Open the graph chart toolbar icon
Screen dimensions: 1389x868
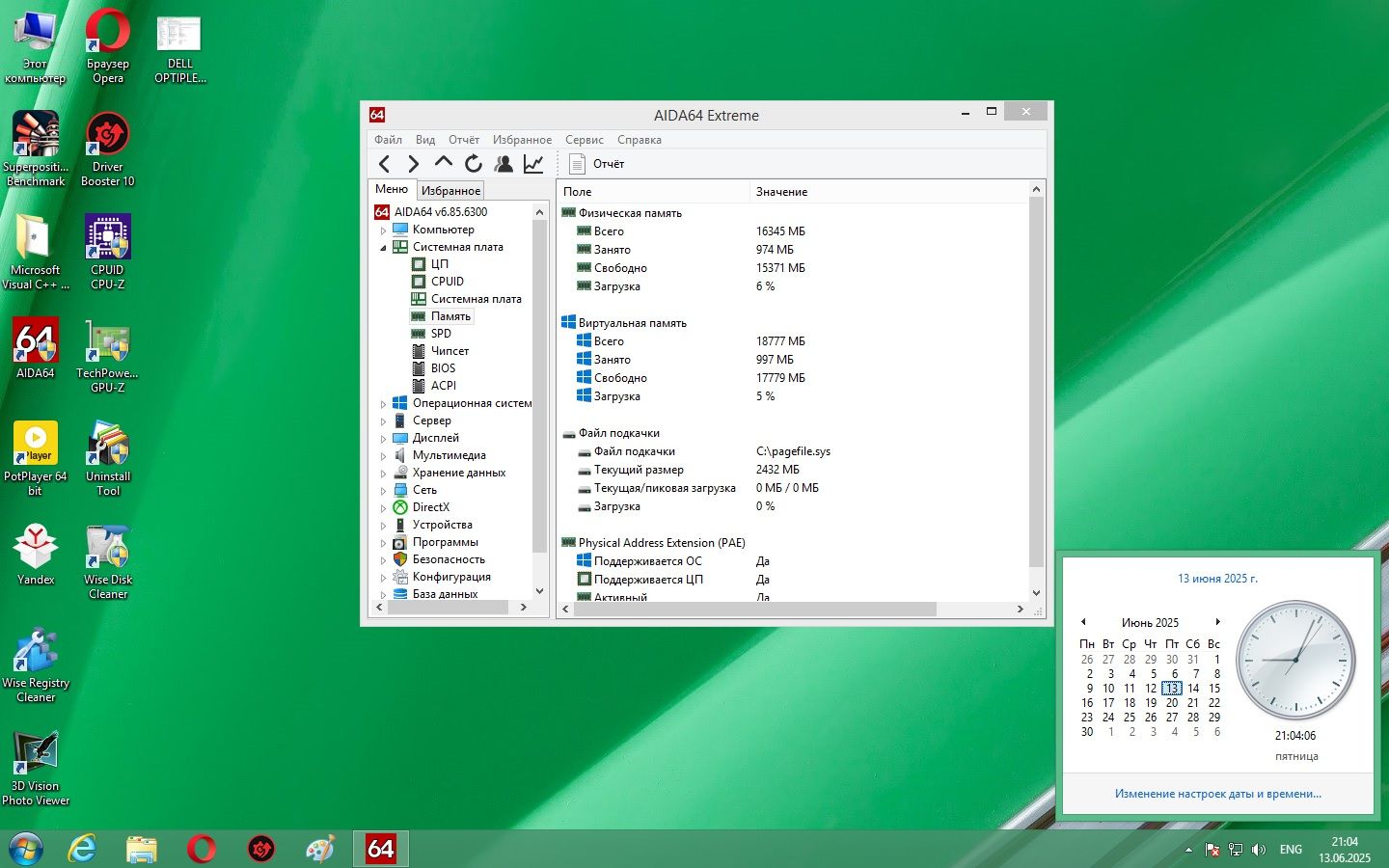coord(533,164)
